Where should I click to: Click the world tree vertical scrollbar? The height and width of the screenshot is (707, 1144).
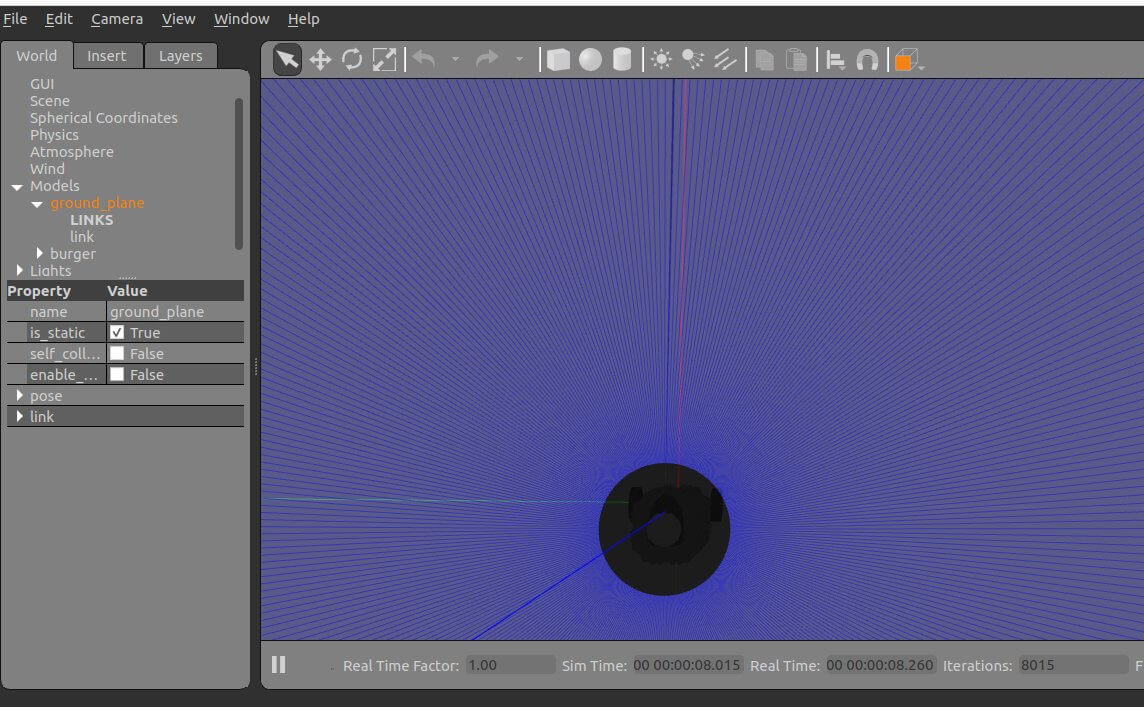point(238,170)
